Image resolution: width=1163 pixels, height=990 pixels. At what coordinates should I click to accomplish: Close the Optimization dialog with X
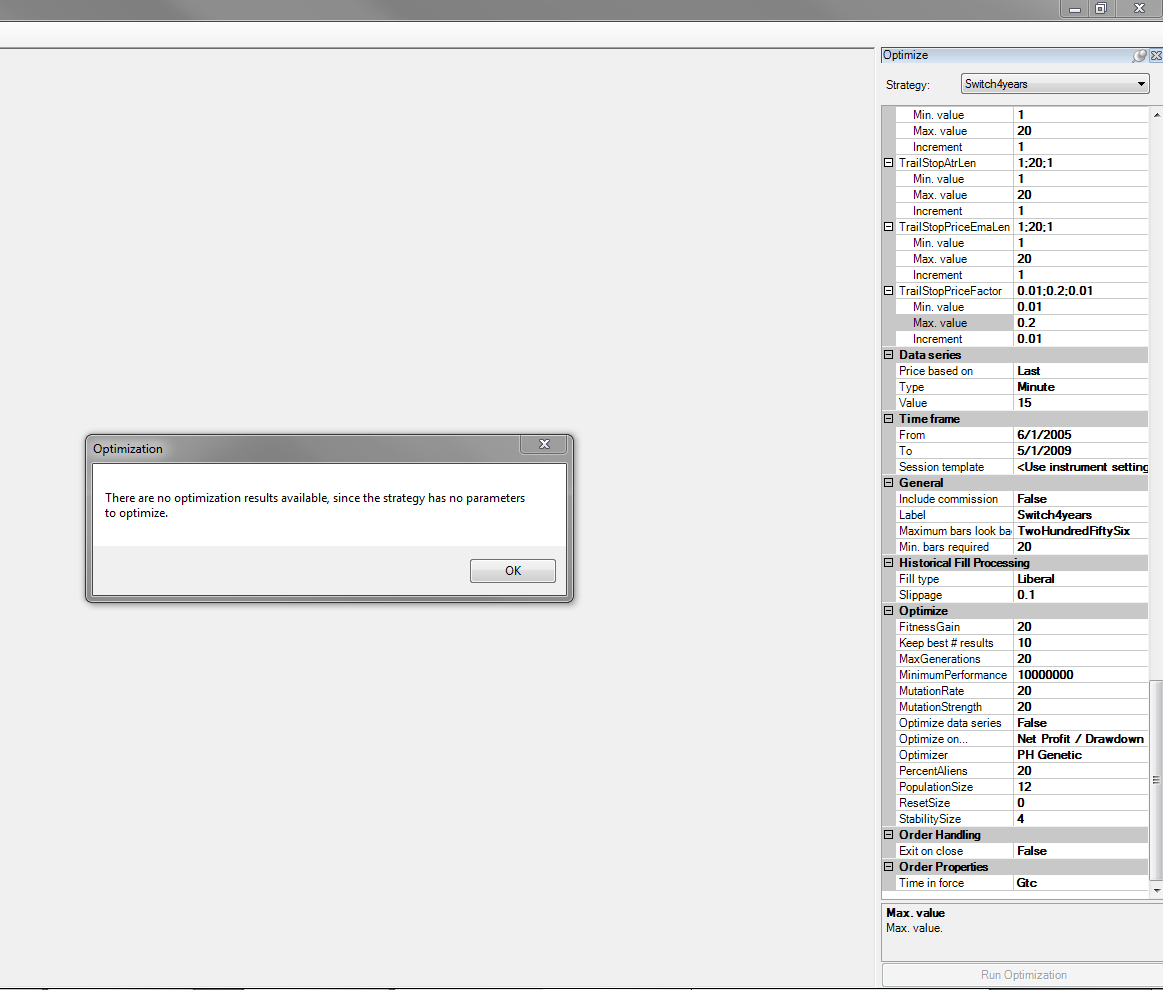point(544,444)
